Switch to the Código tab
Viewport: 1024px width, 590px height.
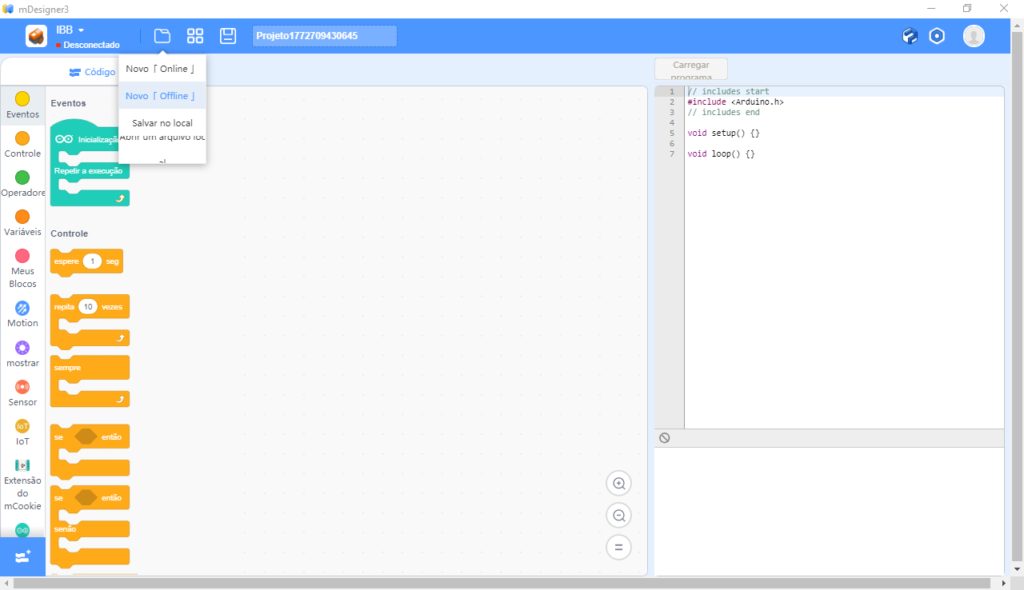click(92, 72)
